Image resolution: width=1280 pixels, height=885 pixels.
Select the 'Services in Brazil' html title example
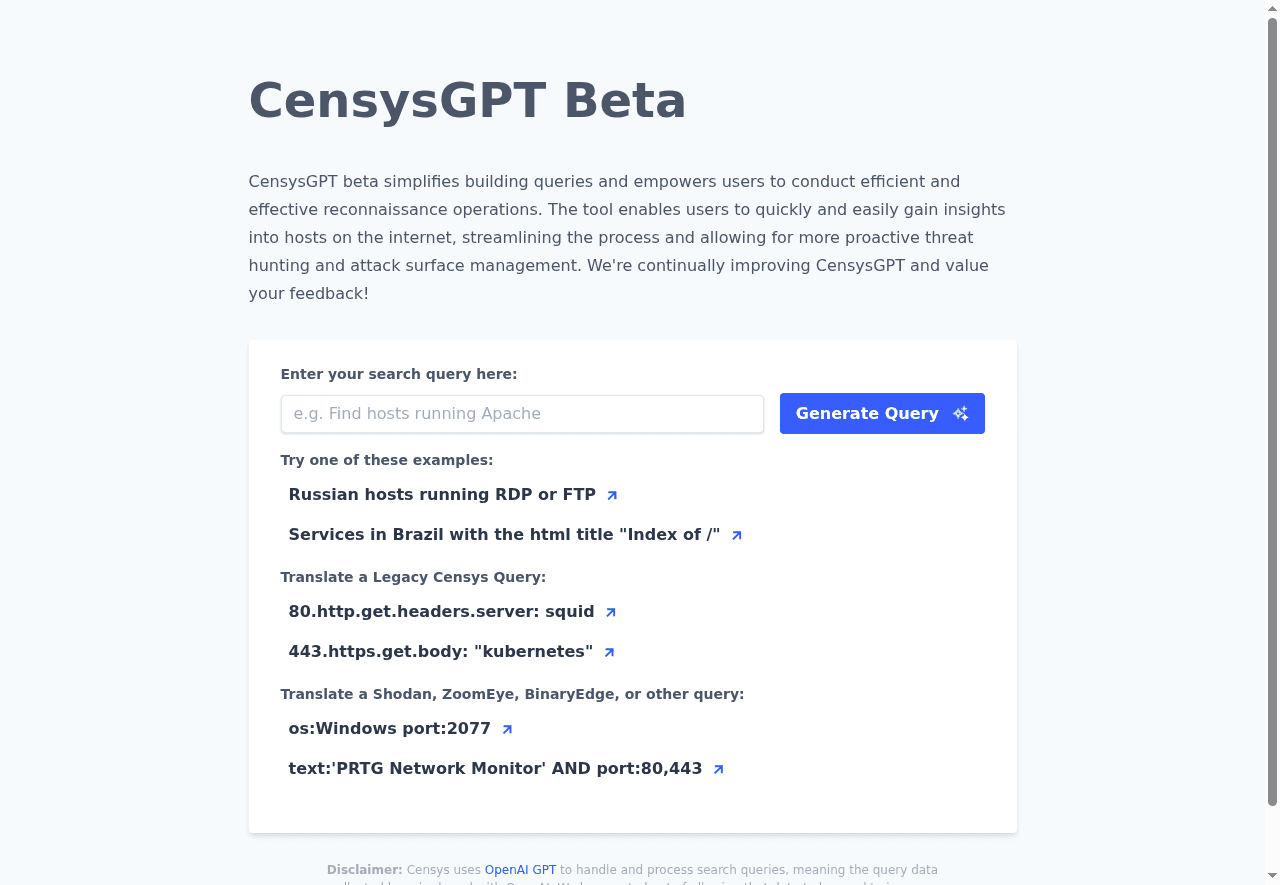pos(504,534)
